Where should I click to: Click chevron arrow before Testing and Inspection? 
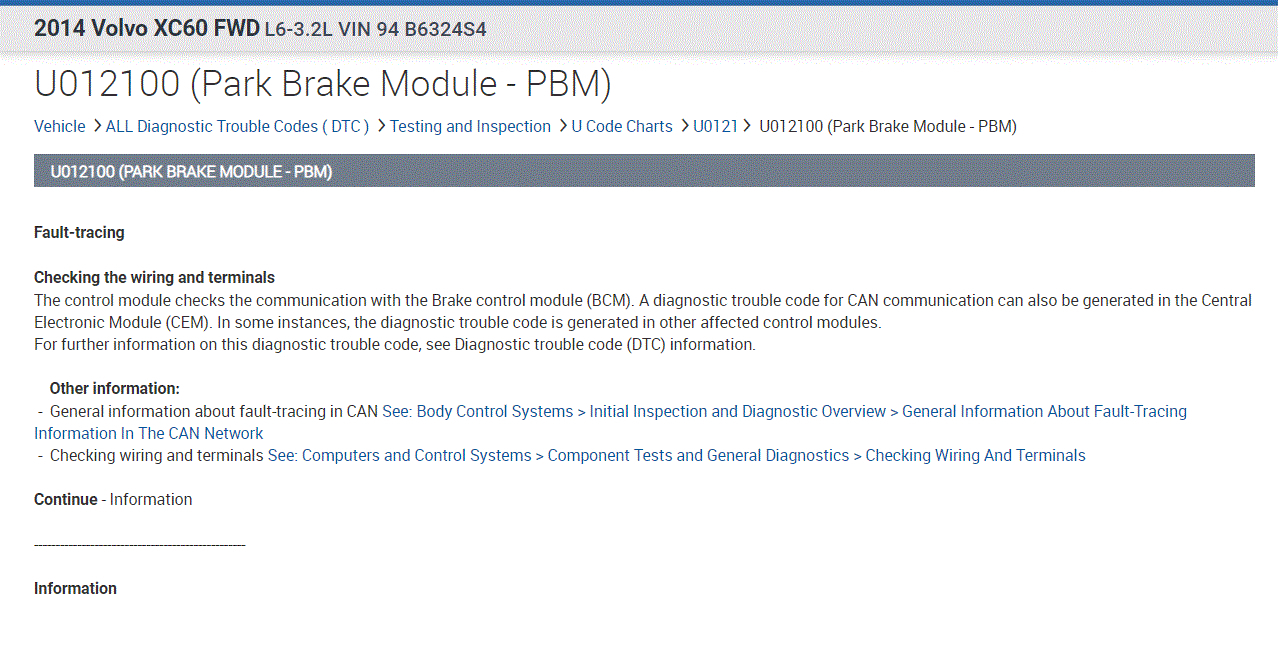[381, 126]
